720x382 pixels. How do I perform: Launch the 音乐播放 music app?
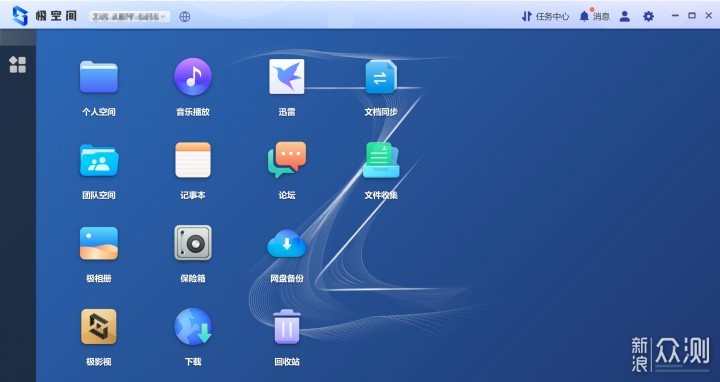pyautogui.click(x=193, y=77)
